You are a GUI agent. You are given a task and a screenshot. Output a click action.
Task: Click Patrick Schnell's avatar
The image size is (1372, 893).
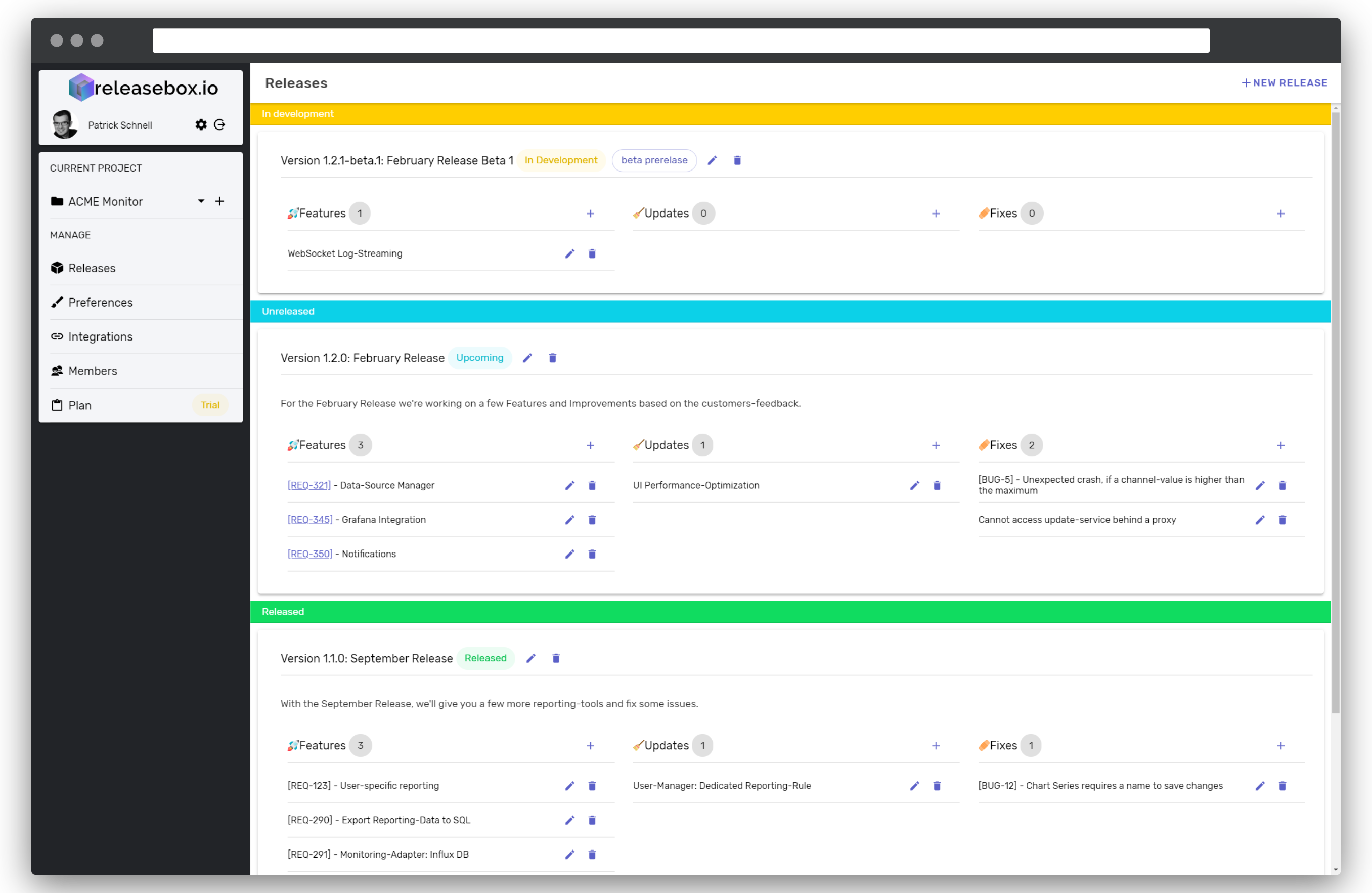64,124
